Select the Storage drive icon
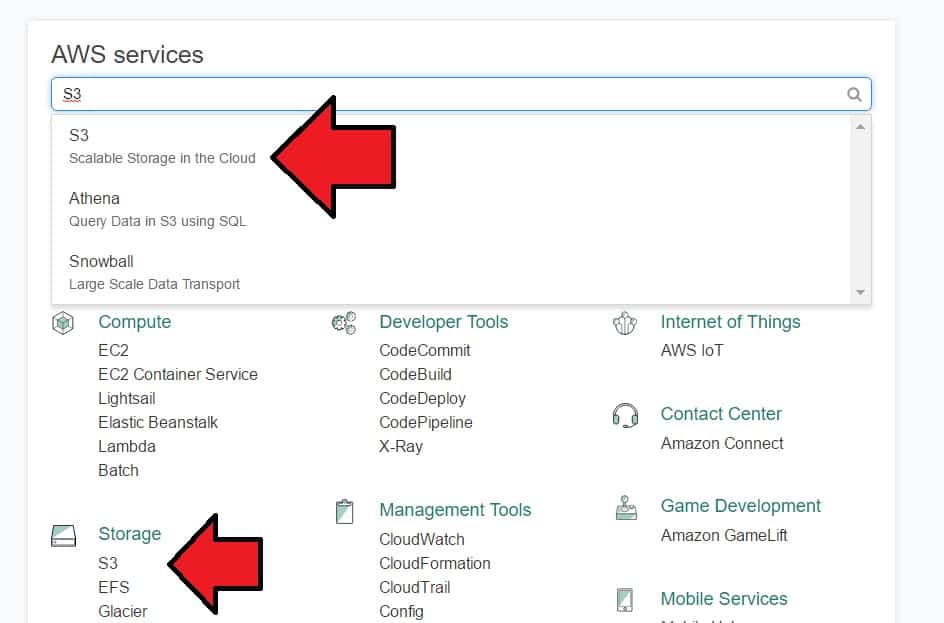This screenshot has width=944, height=623. [x=64, y=535]
